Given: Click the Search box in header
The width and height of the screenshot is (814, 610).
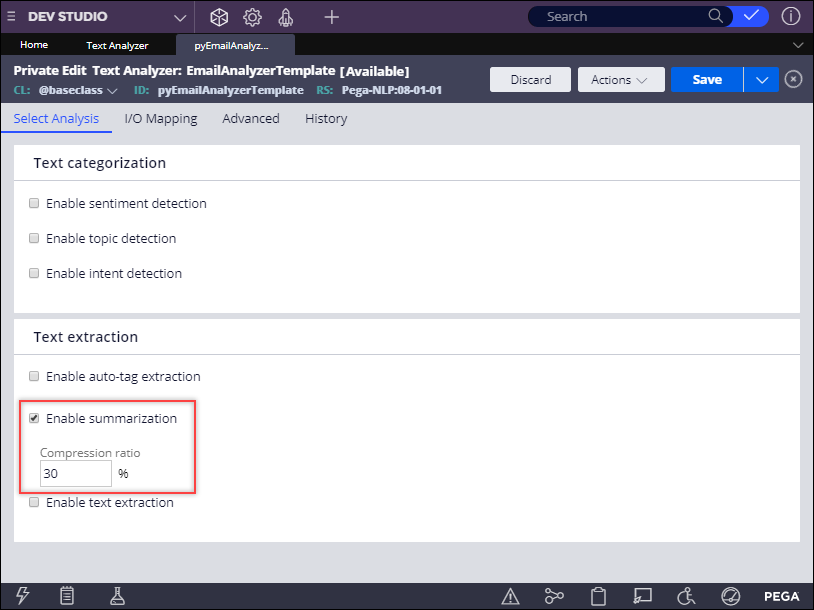Looking at the screenshot, I should pyautogui.click(x=620, y=17).
